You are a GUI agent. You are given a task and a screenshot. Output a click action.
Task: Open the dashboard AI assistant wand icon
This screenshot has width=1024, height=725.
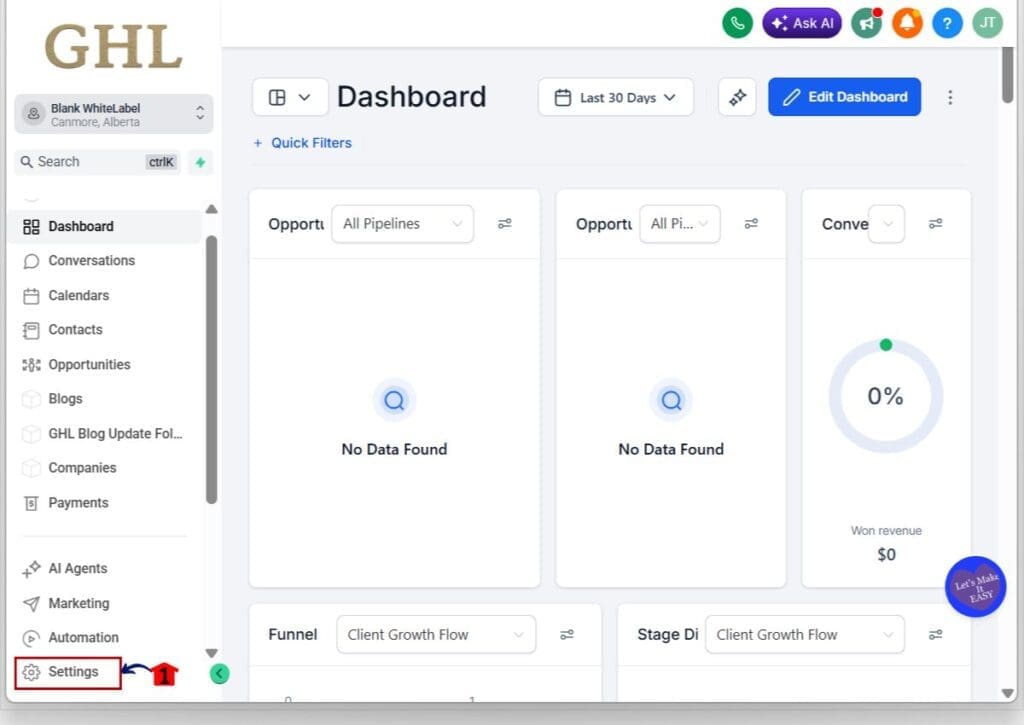(737, 97)
